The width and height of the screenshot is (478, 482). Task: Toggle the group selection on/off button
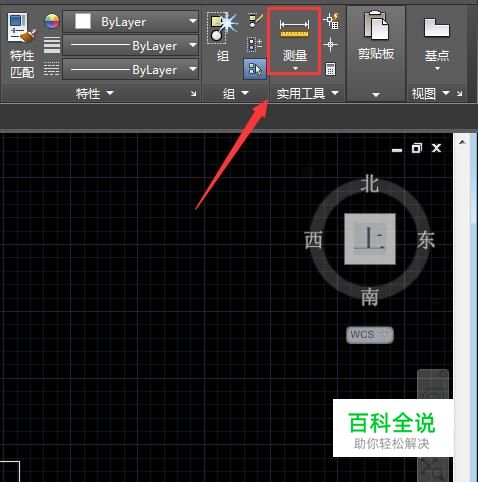click(255, 69)
